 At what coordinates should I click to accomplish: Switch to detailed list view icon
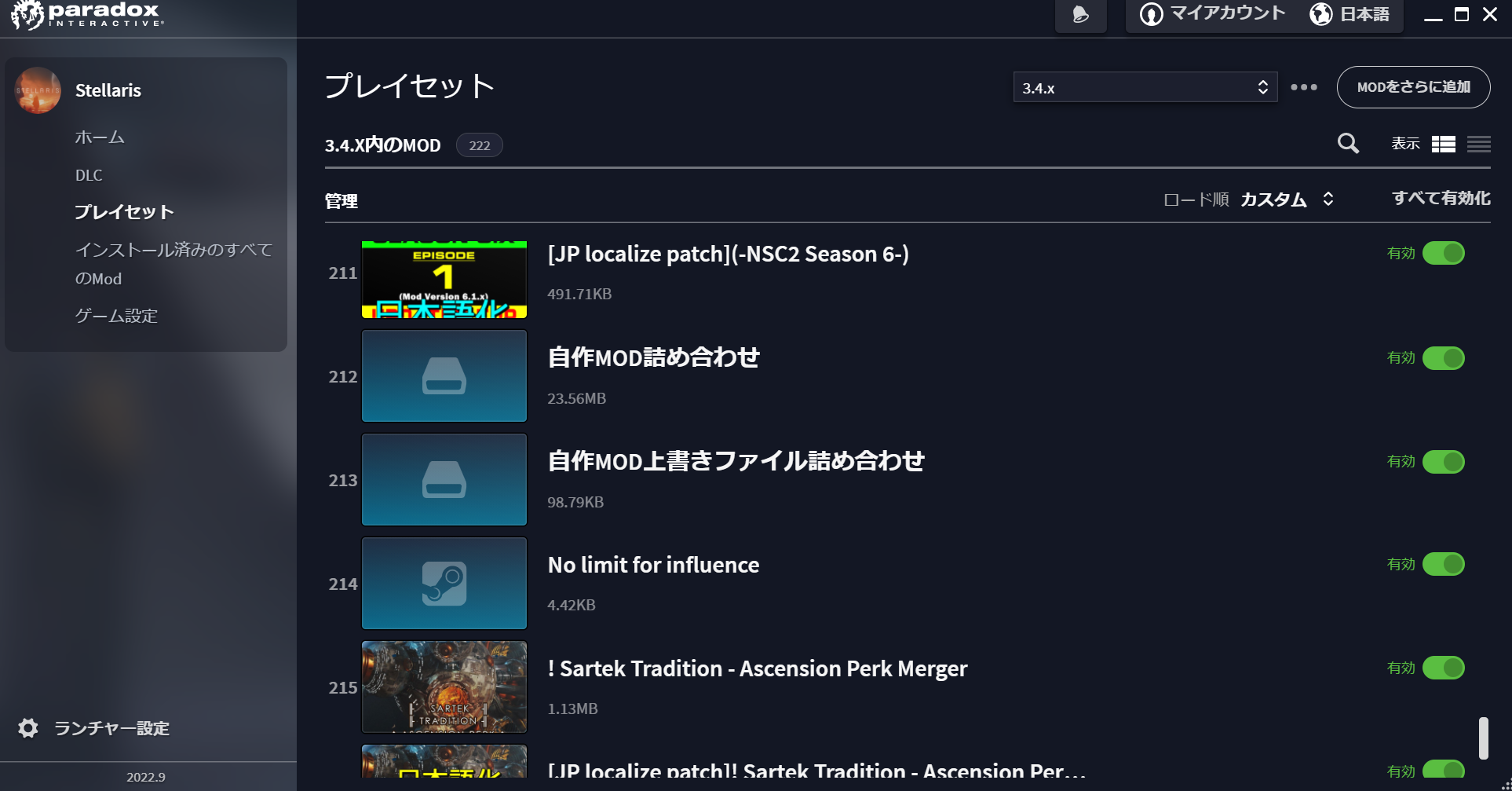pyautogui.click(x=1443, y=144)
